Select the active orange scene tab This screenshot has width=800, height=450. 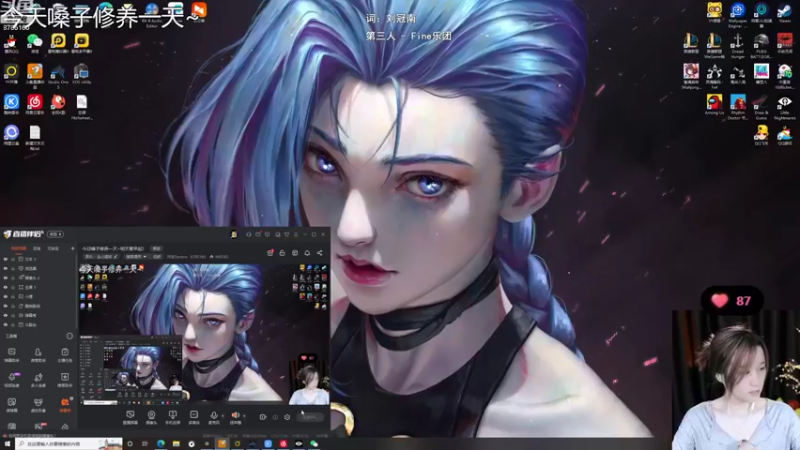coord(18,248)
